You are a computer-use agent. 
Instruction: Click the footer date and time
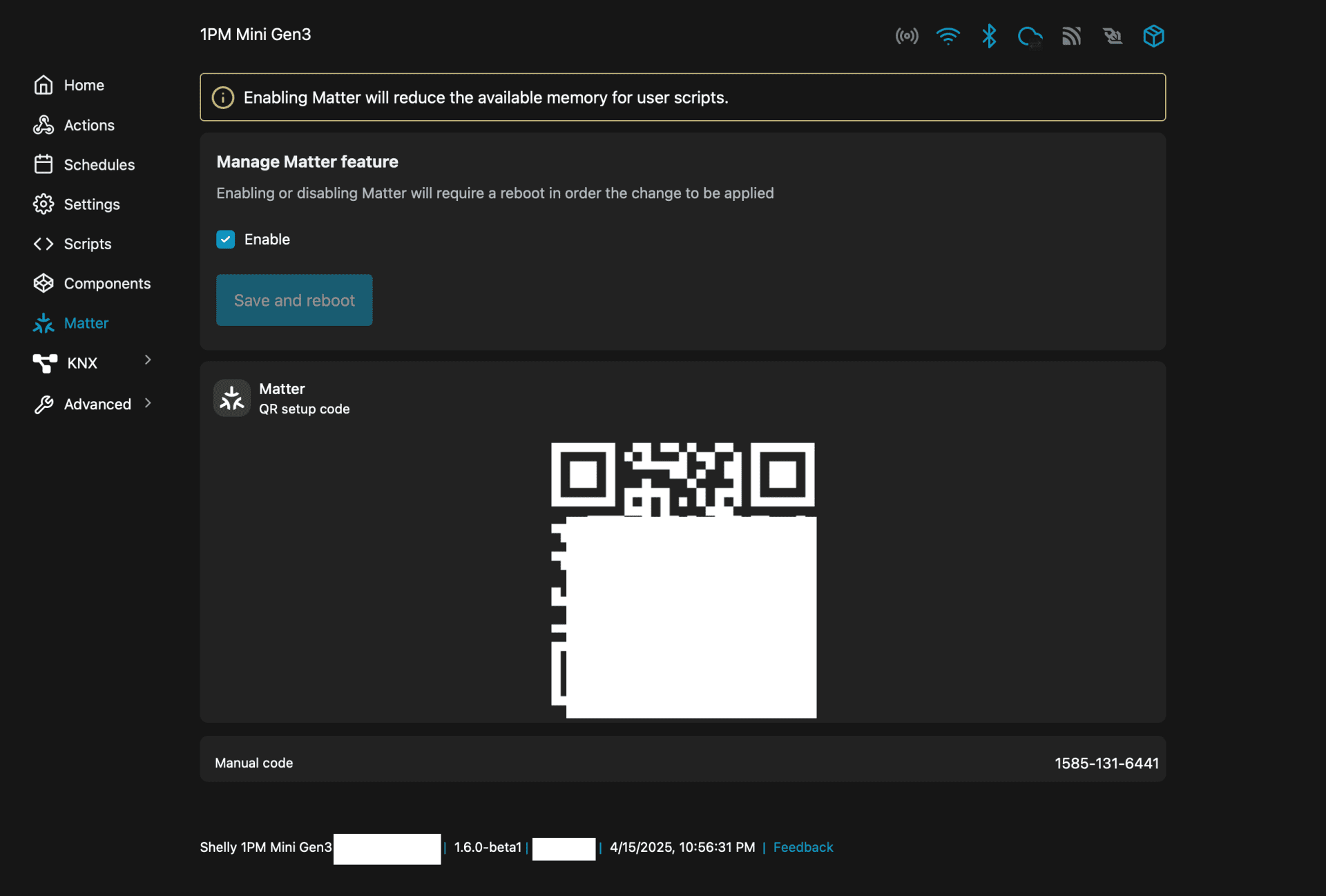682,847
